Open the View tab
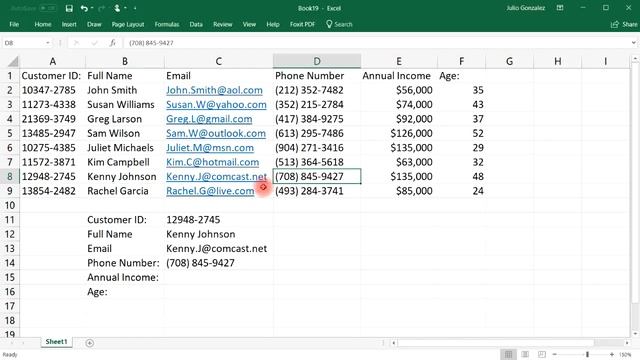 click(x=249, y=24)
